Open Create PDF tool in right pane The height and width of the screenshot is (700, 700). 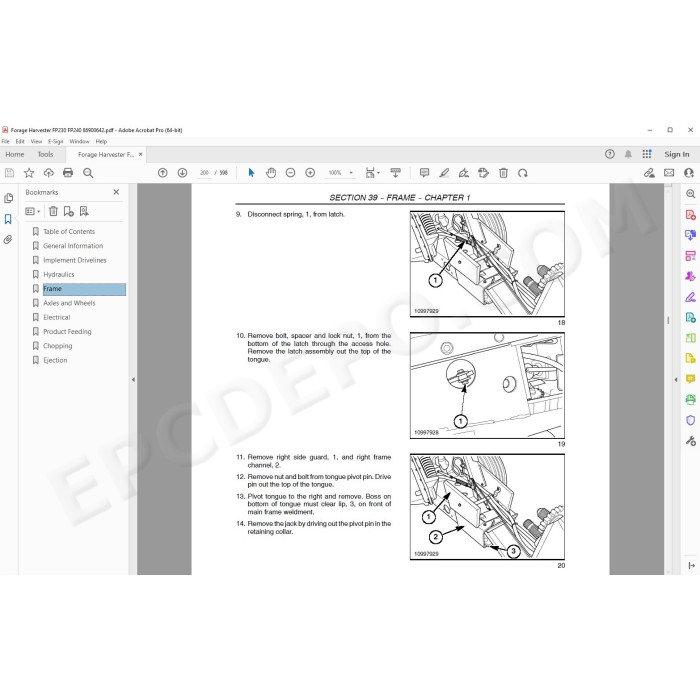coord(691,215)
